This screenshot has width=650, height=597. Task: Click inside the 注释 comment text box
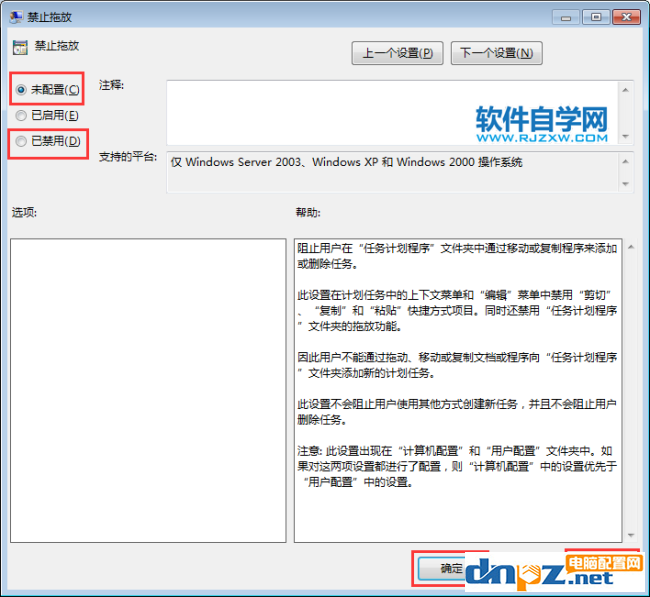[x=392, y=113]
